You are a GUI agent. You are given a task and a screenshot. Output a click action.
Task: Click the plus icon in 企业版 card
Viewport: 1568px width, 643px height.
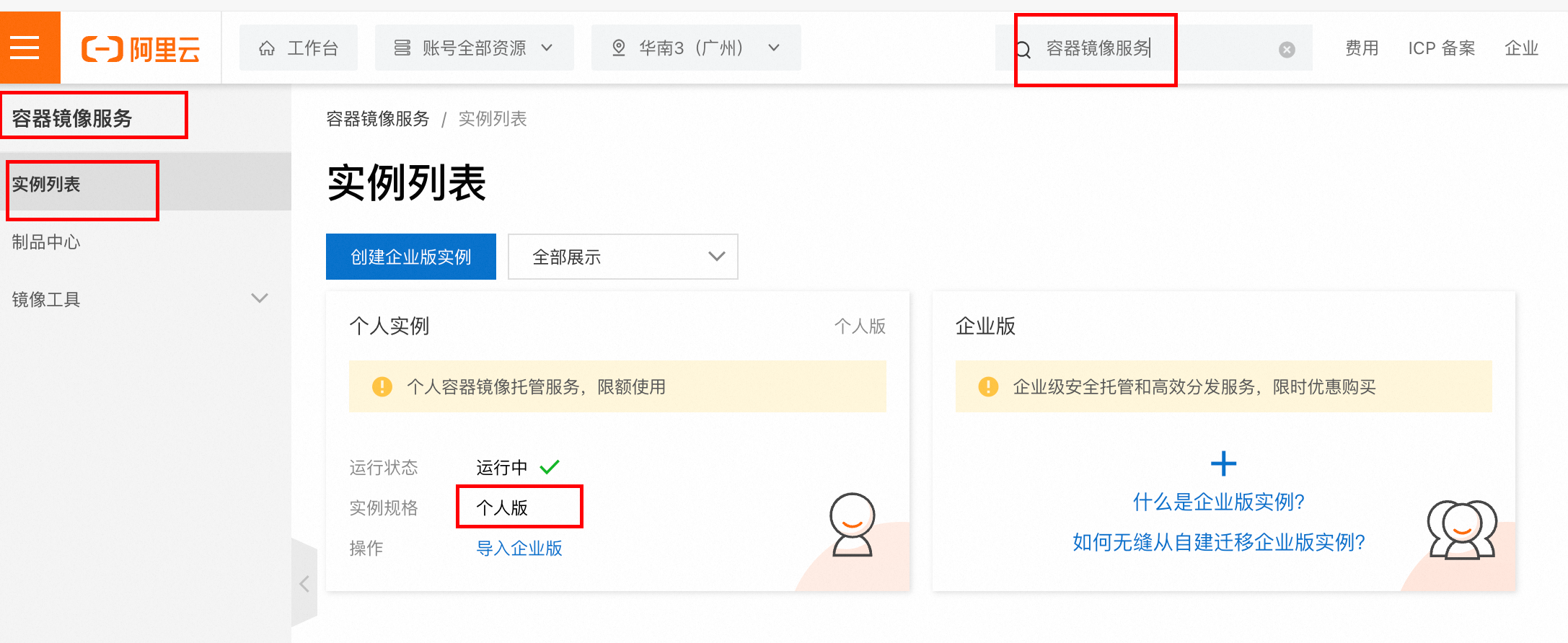(x=1223, y=464)
